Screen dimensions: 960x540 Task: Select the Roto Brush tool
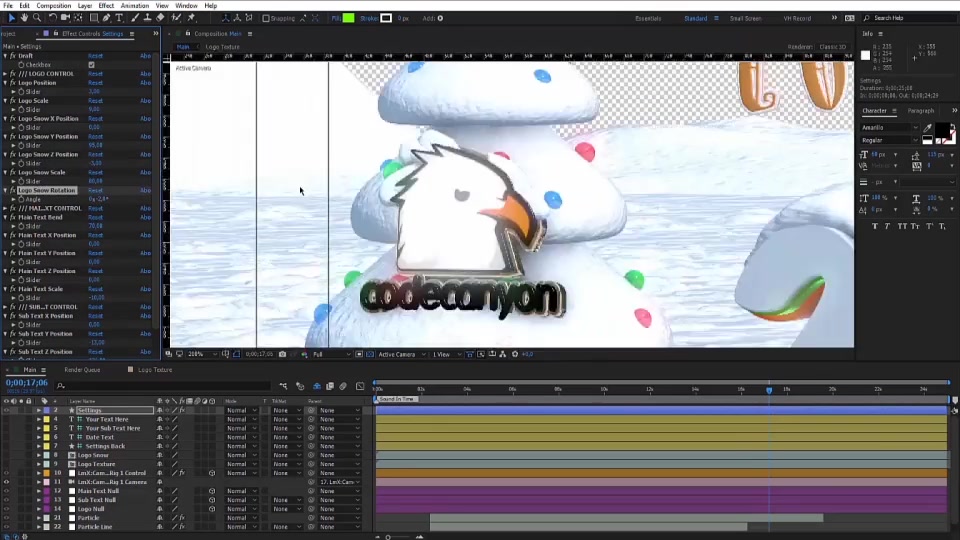(x=176, y=18)
